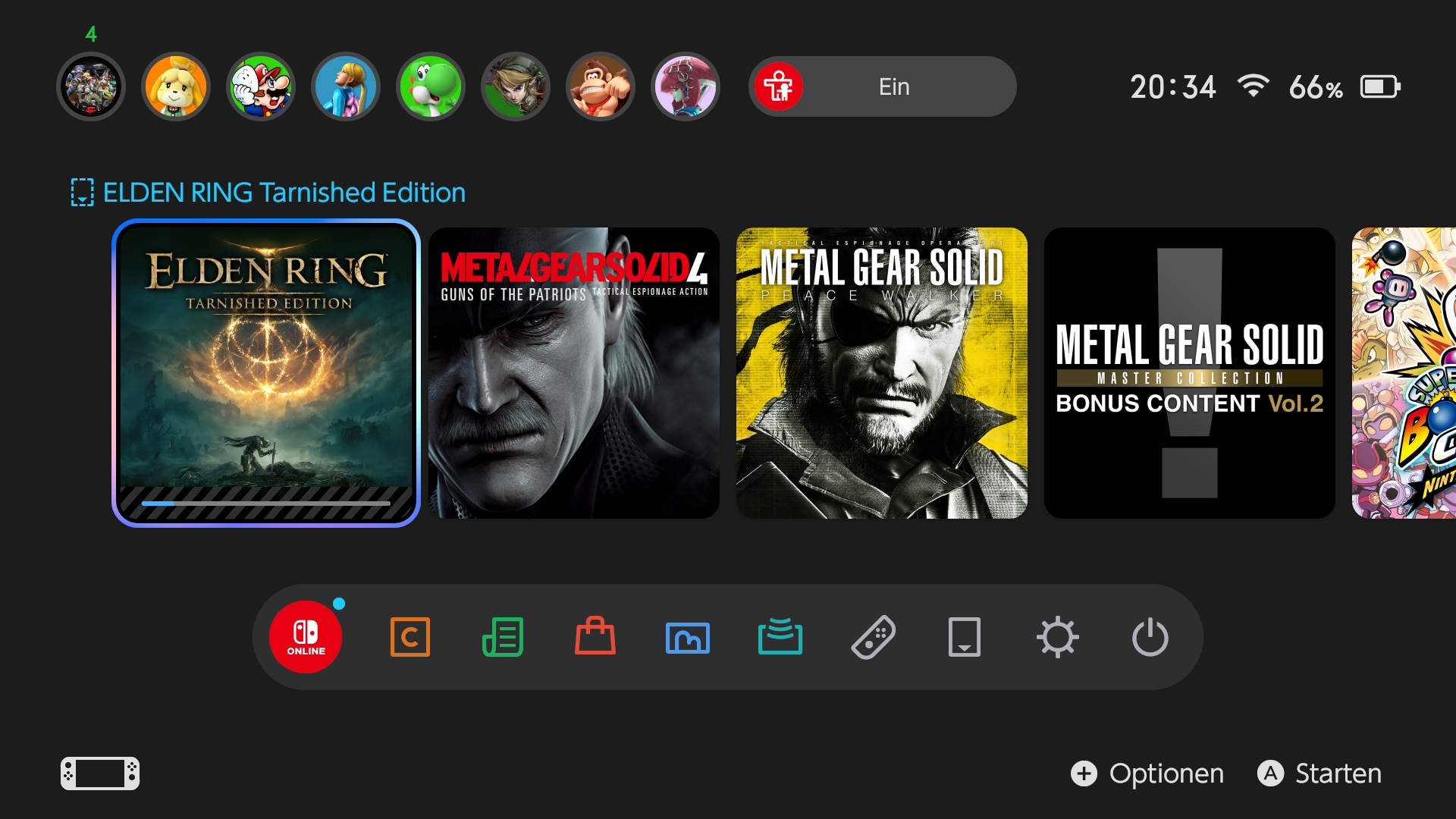The image size is (1456, 819).
Task: Select the Samus user avatar
Action: click(x=346, y=86)
